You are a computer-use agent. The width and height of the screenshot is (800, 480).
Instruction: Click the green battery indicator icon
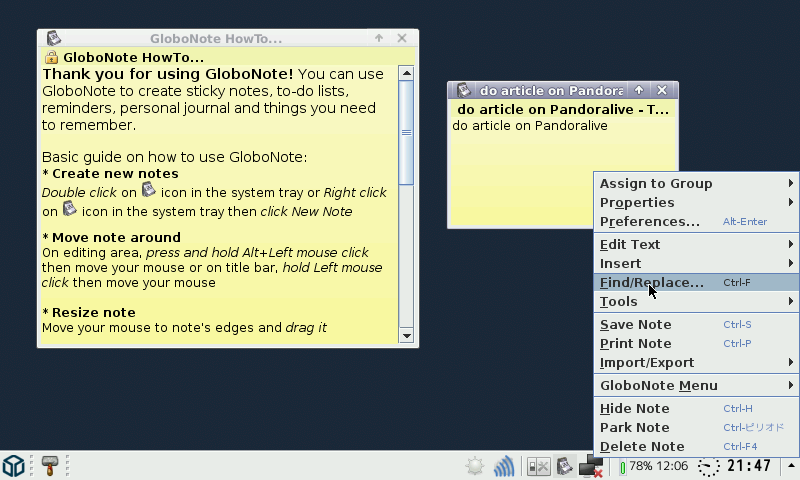pyautogui.click(x=622, y=467)
